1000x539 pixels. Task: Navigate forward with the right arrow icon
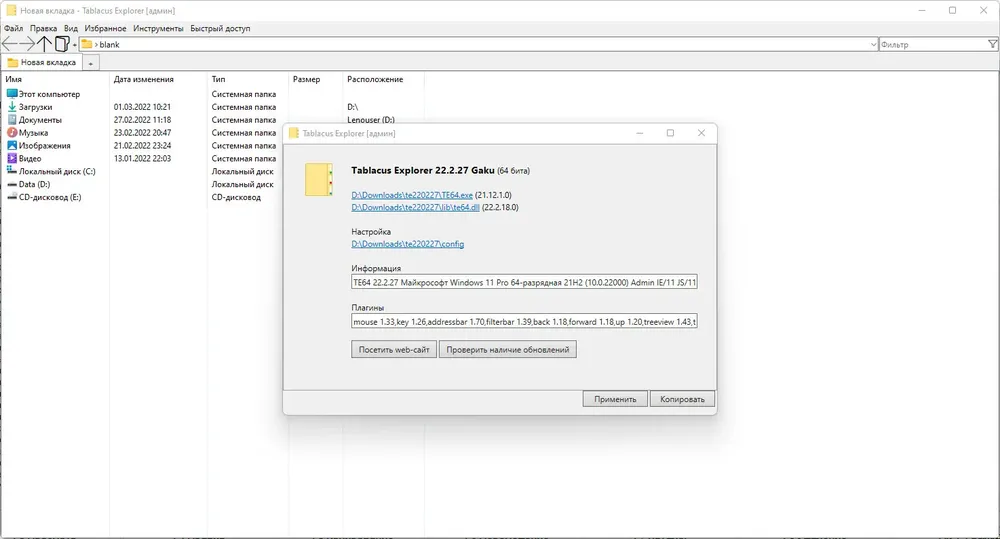click(x=27, y=44)
